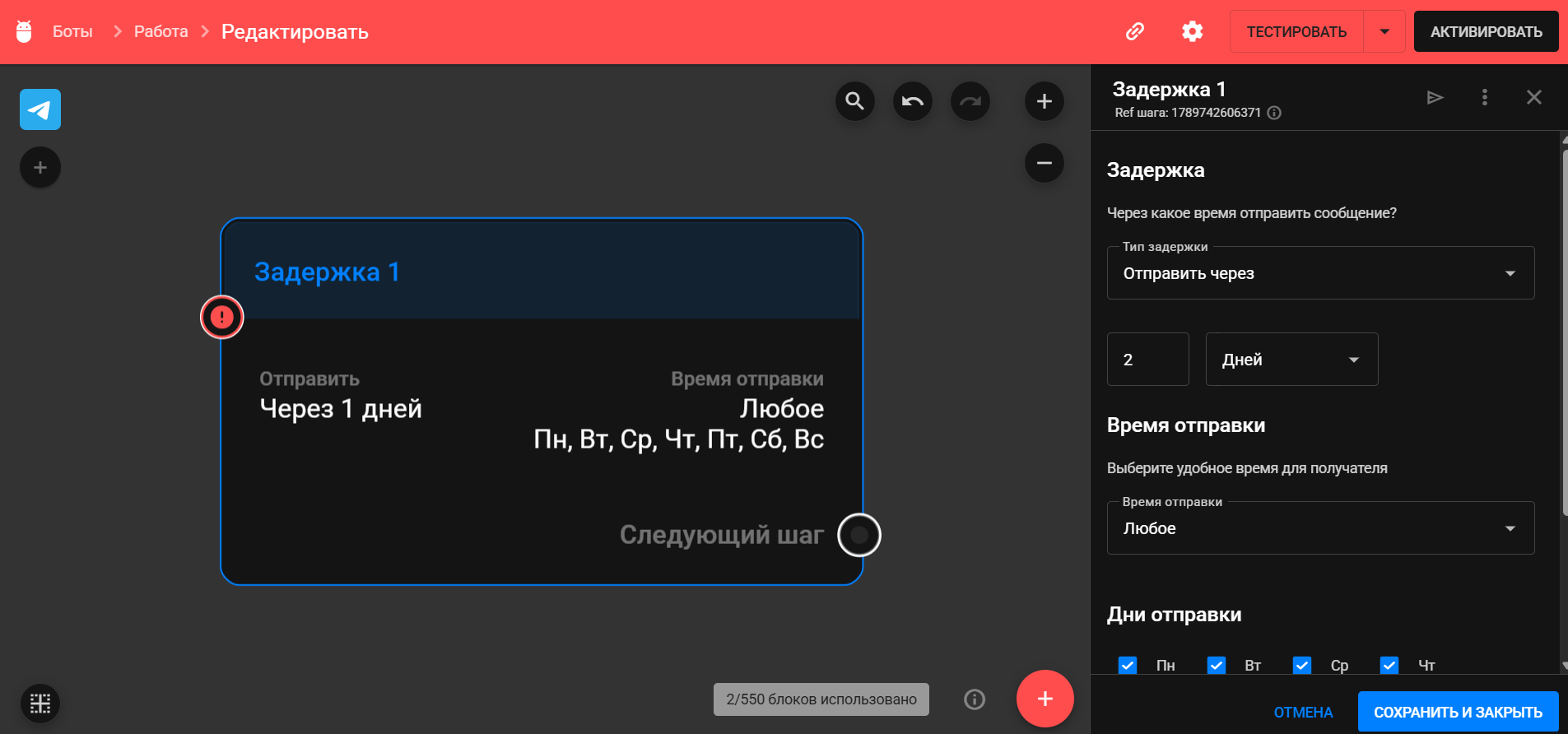Click the 2/550 блоков использовано label
This screenshot has width=1568, height=734.
point(821,699)
